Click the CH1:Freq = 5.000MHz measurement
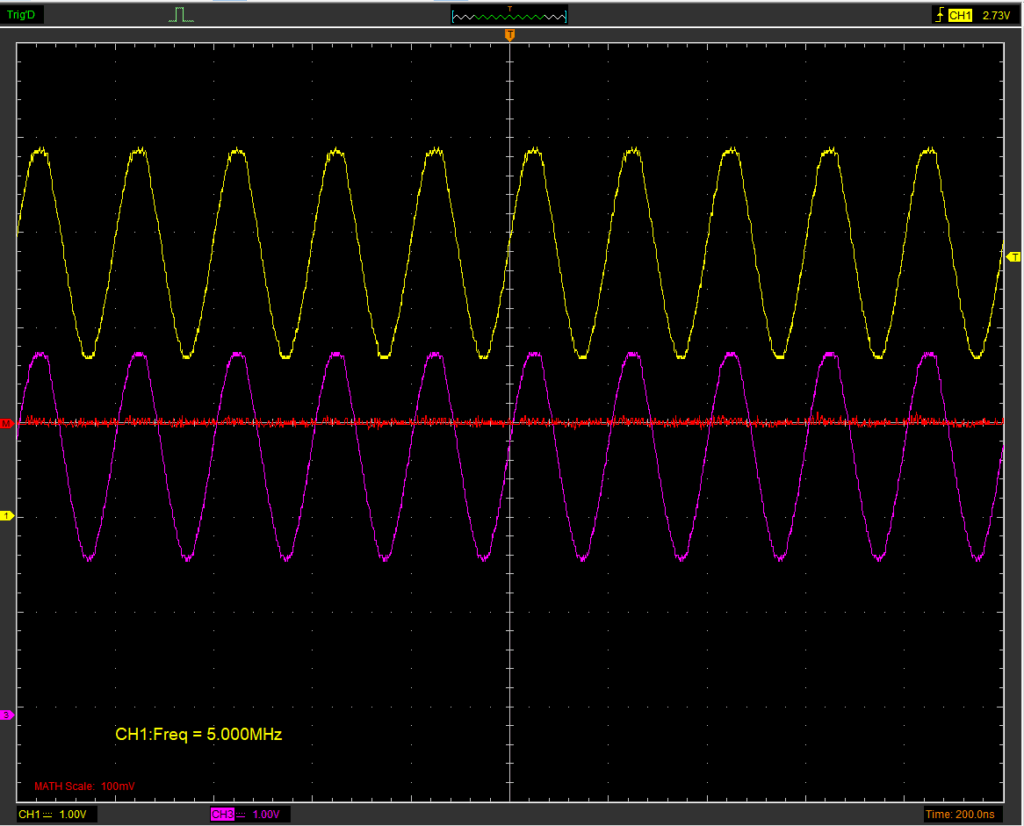The image size is (1024, 826). click(x=199, y=735)
